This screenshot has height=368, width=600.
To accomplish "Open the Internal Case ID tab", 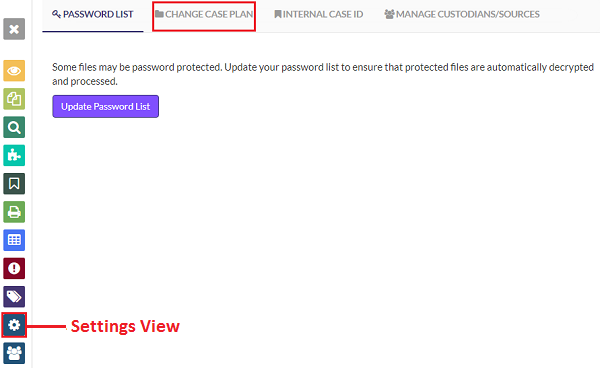I will tap(319, 15).
